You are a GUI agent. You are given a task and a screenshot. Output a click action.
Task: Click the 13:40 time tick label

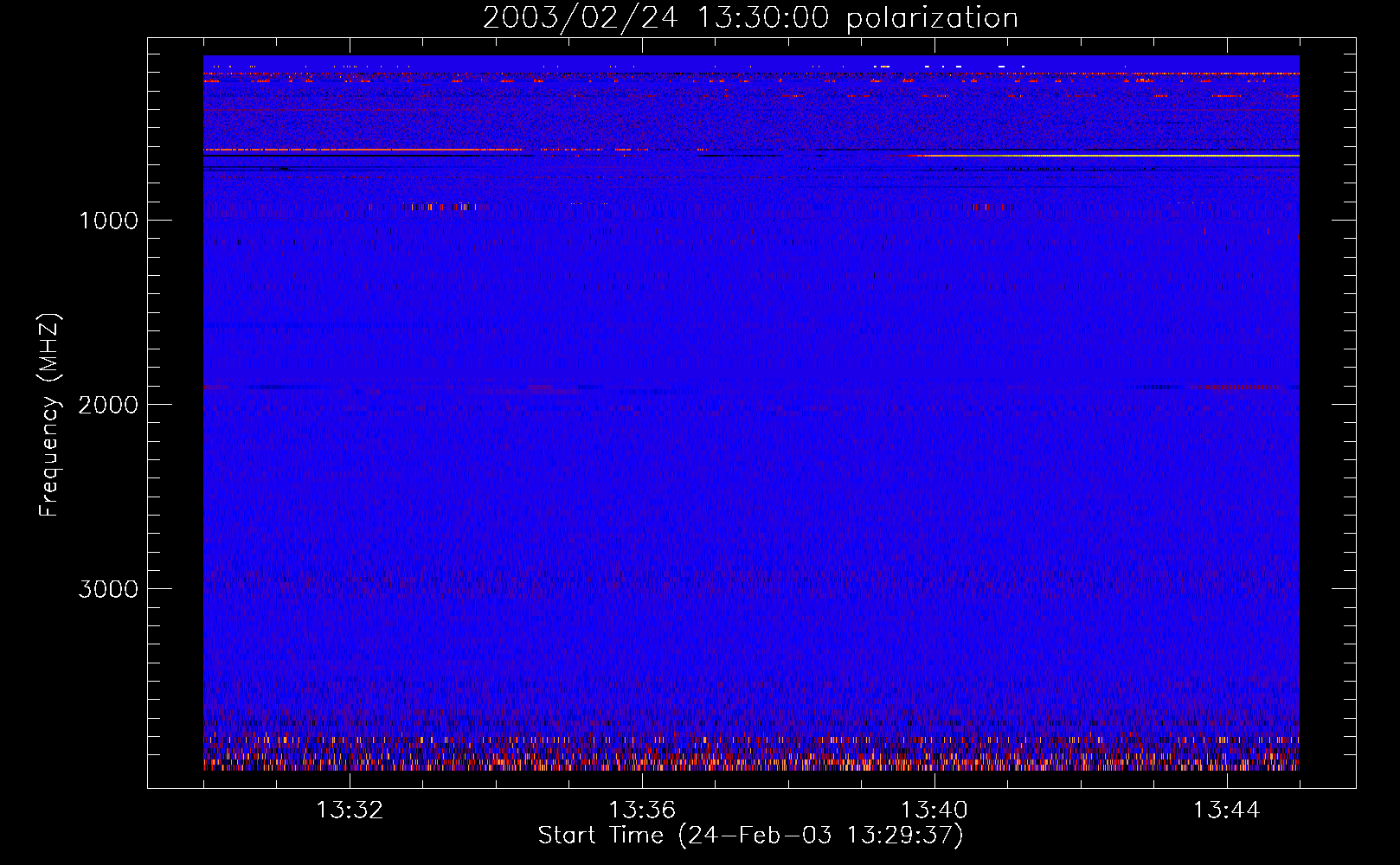[x=934, y=811]
